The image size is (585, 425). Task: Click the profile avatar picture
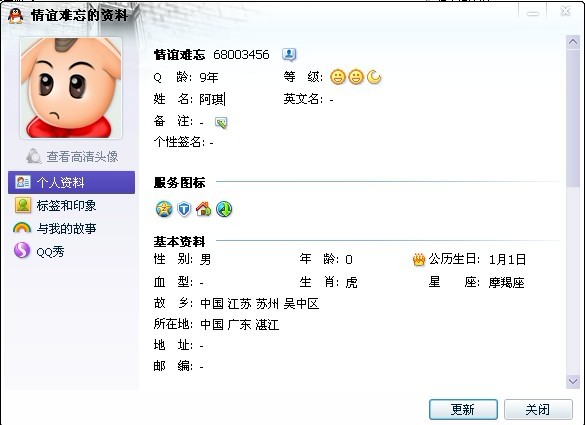coord(71,88)
